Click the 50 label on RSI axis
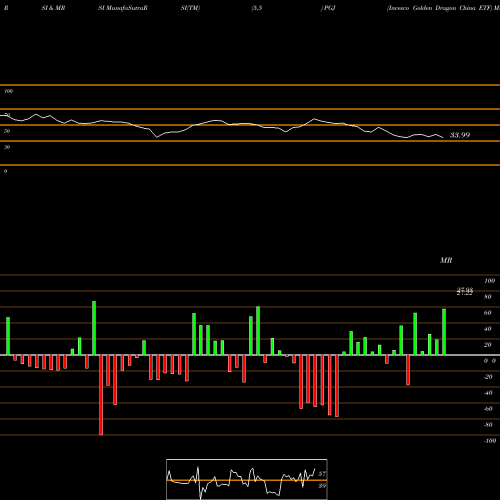The width and height of the screenshot is (500, 500). 7,131
